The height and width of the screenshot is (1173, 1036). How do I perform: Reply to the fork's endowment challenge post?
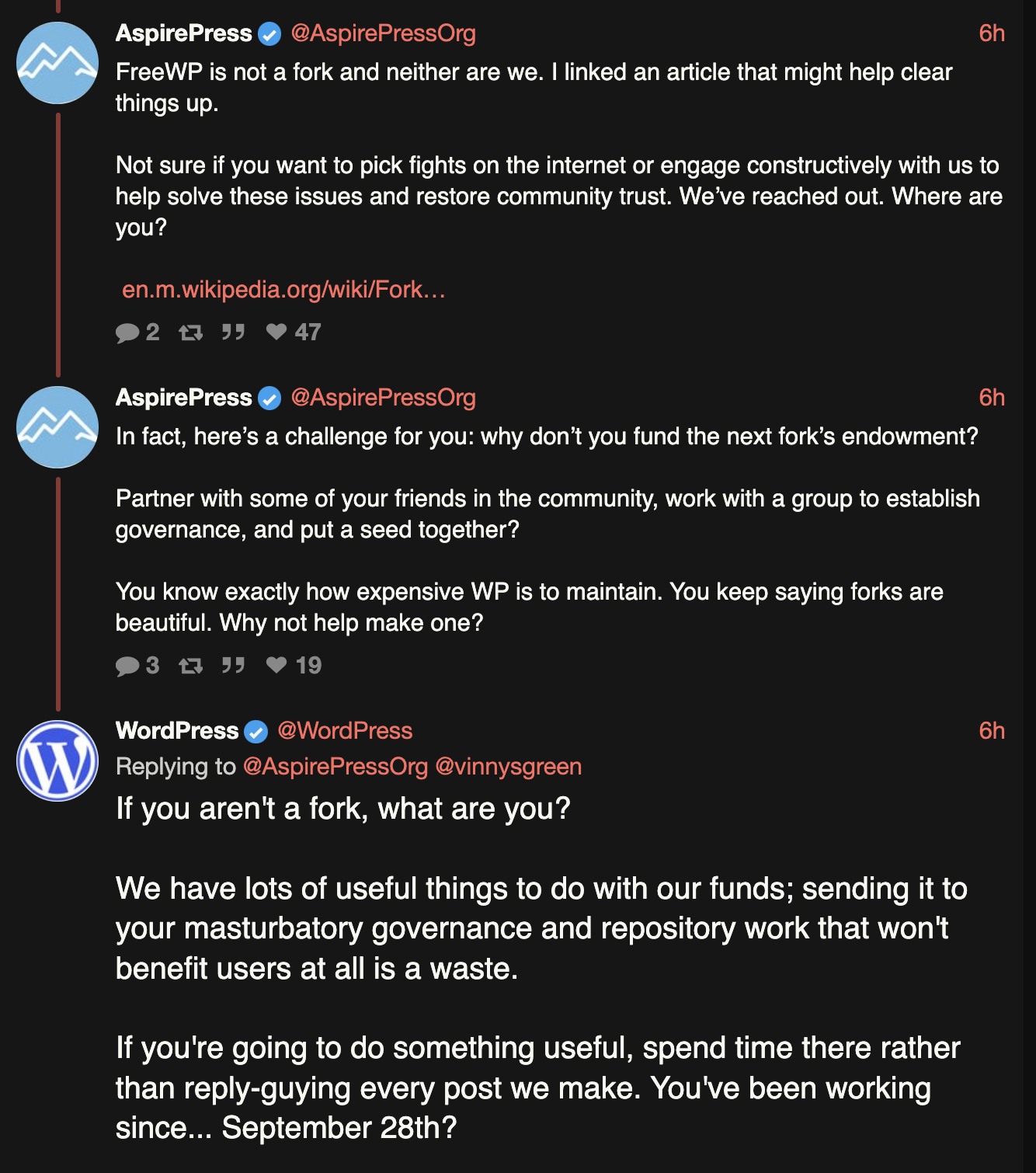pyautogui.click(x=127, y=666)
